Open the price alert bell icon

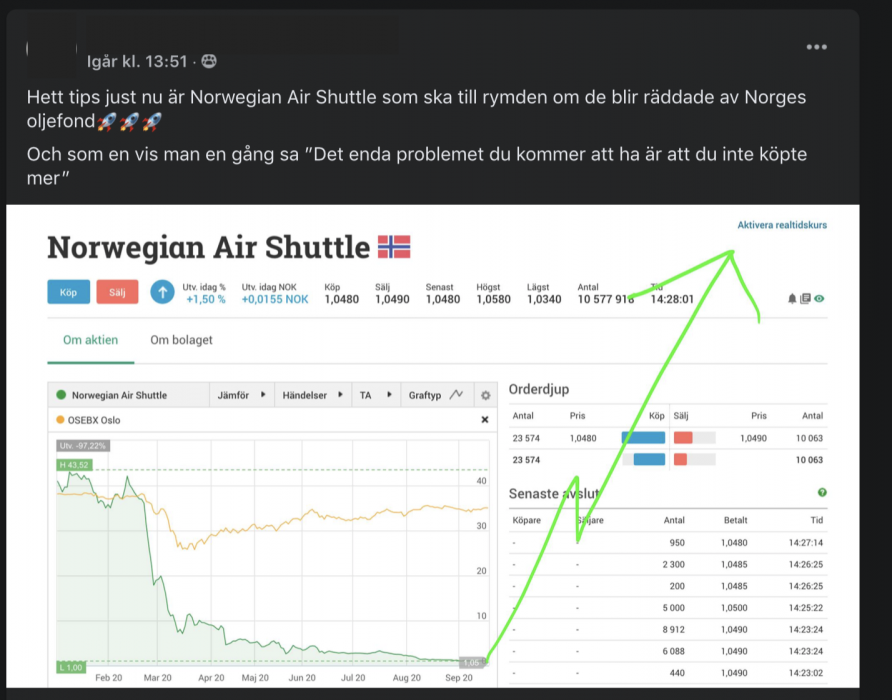tap(792, 297)
